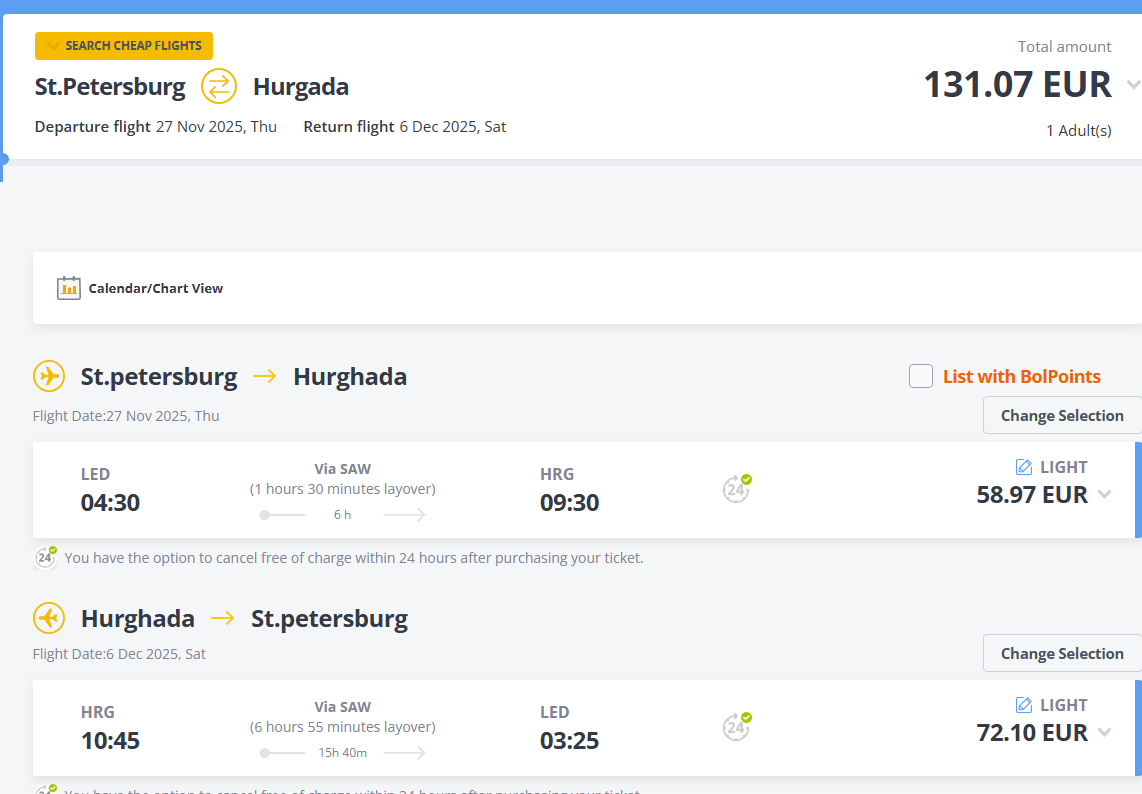Open Calendar/Chart View
This screenshot has height=794, width=1142.
point(155,288)
